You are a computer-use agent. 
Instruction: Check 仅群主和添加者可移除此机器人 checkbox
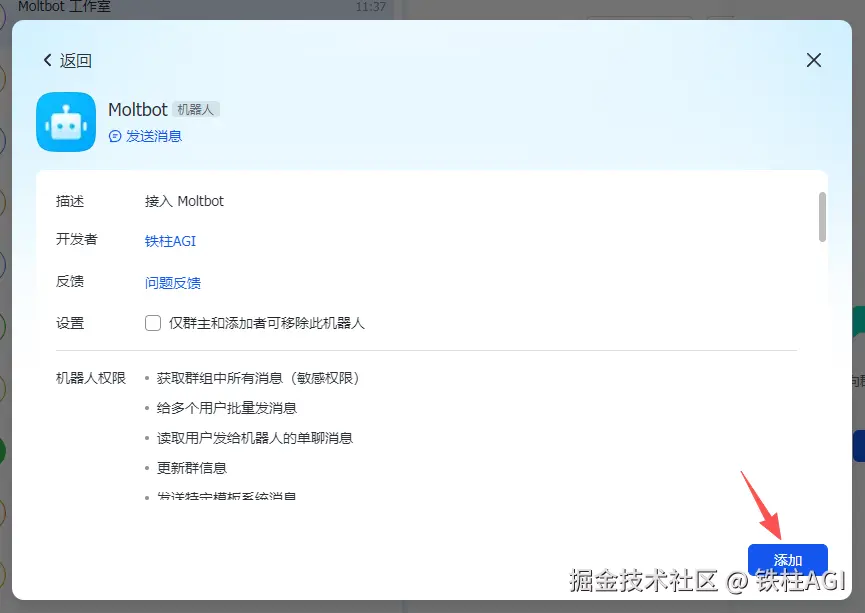click(x=153, y=323)
